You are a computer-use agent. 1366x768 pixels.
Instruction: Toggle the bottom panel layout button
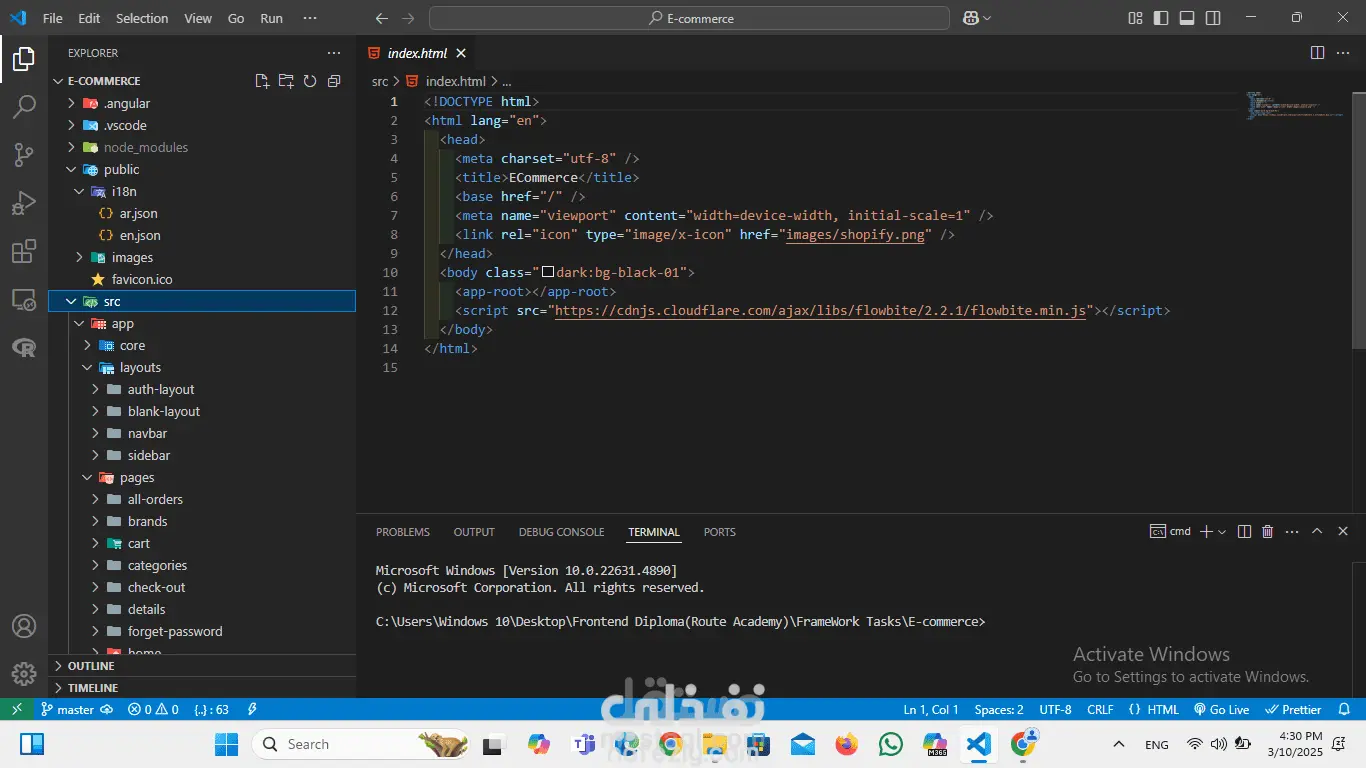[1187, 18]
